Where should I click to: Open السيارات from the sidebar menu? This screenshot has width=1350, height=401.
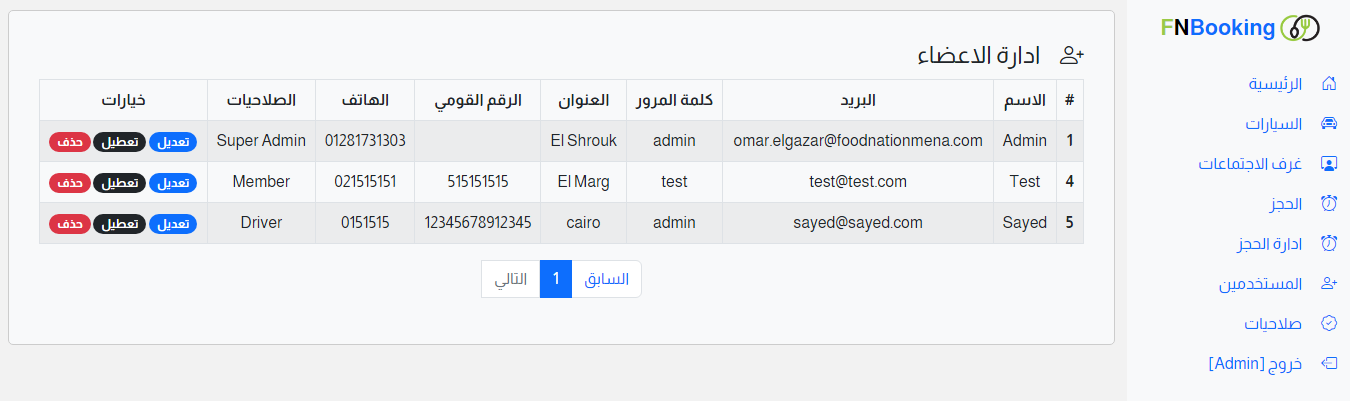(1273, 124)
